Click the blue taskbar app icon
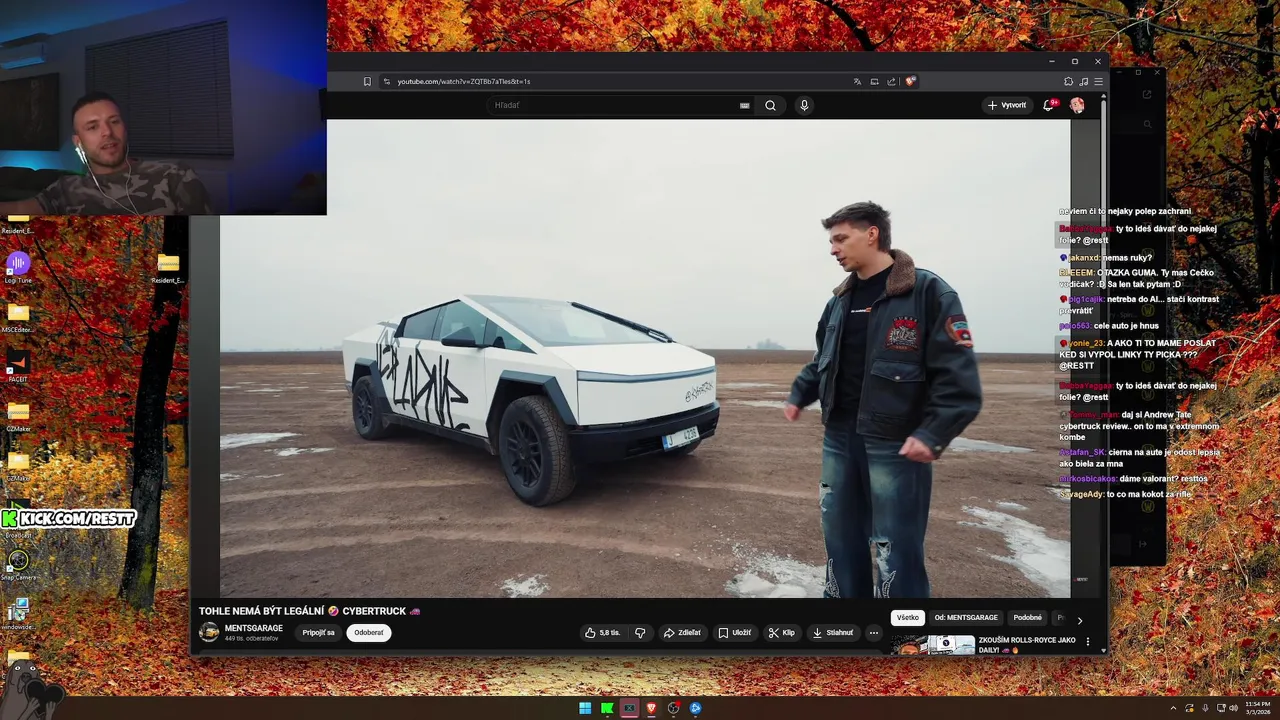Viewport: 1280px width, 720px height. 696,708
